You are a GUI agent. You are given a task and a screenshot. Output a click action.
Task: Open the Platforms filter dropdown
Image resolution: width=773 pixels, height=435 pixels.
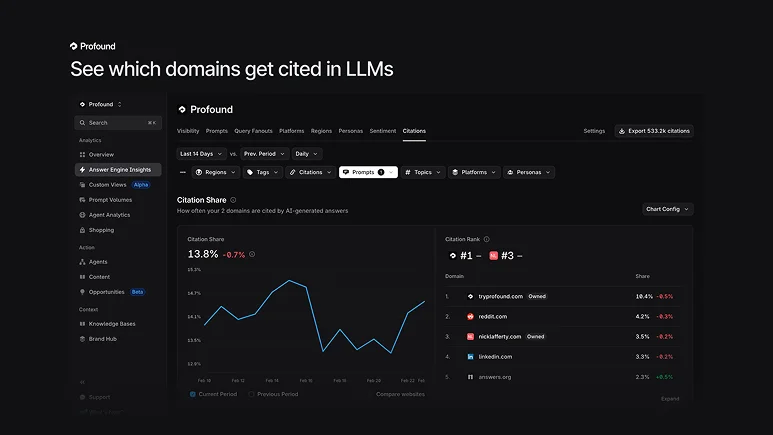[x=474, y=172]
